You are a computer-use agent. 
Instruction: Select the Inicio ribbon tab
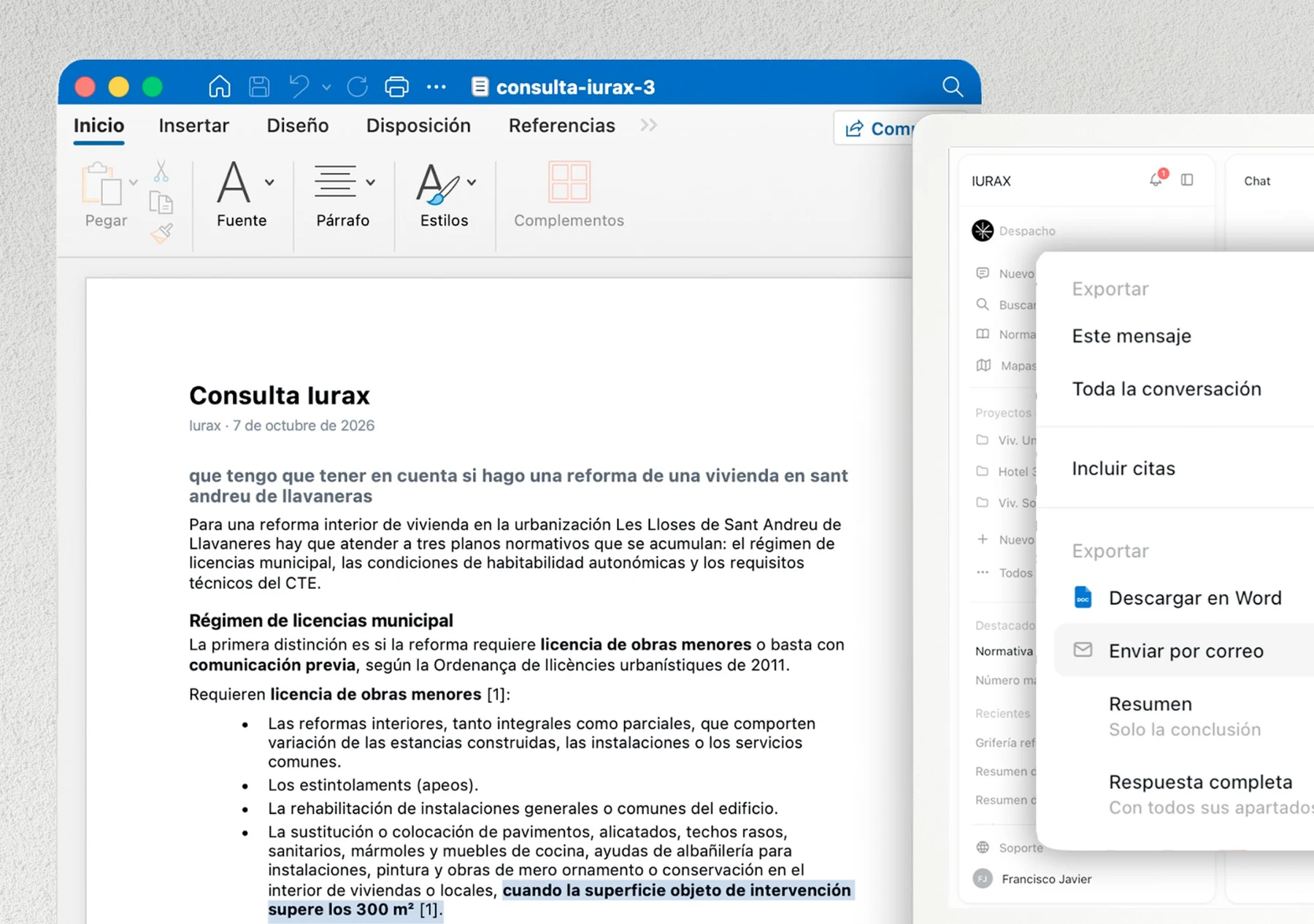(99, 126)
